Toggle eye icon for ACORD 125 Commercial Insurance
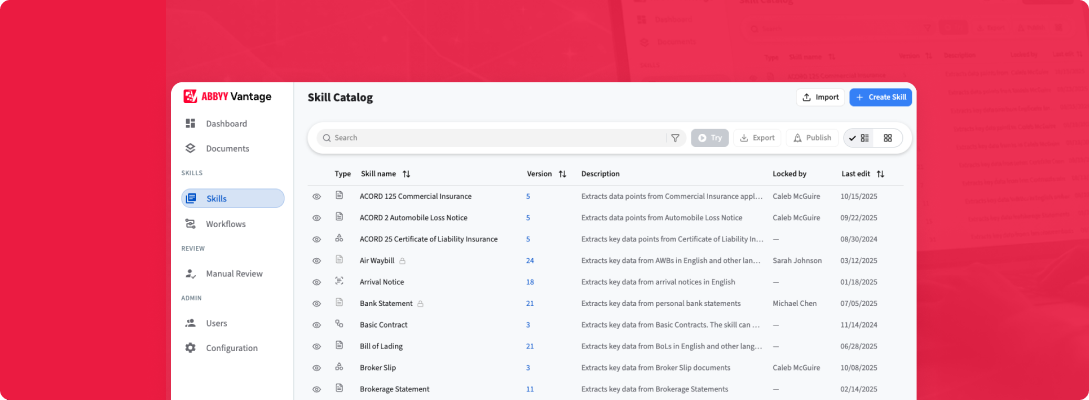Image resolution: width=1089 pixels, height=400 pixels. point(316,197)
